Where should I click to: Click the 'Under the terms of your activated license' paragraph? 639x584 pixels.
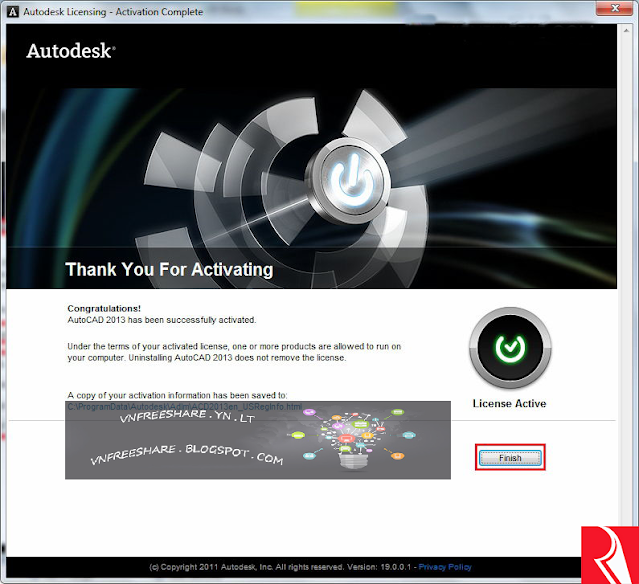pos(234,352)
